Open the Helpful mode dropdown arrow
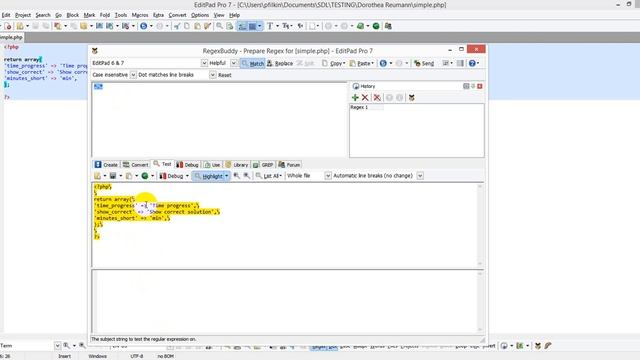This screenshot has height=360, width=640. coord(233,63)
